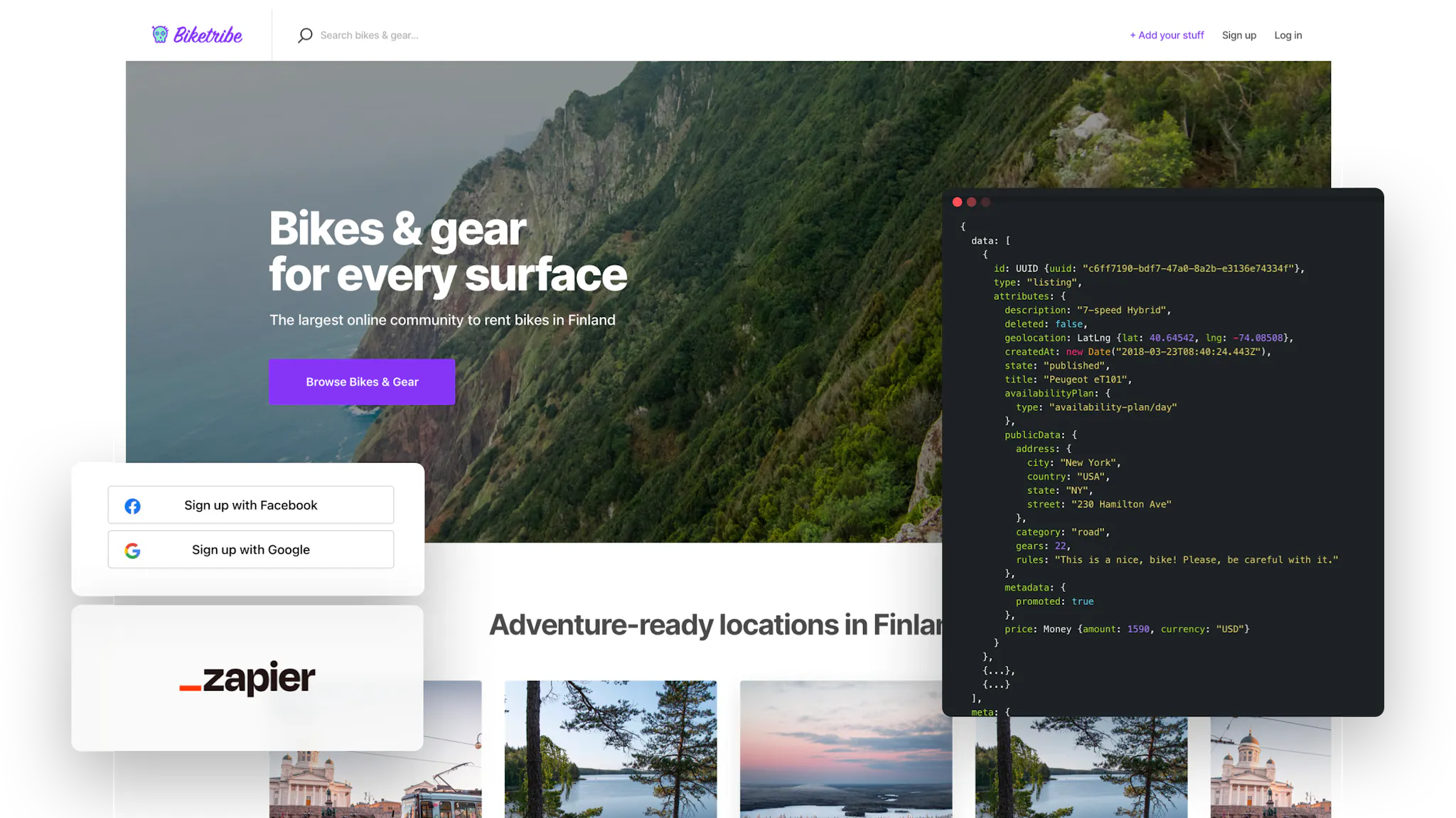Image resolution: width=1456 pixels, height=818 pixels.
Task: Select the latitude value 40.64542
Action: [x=1172, y=338]
